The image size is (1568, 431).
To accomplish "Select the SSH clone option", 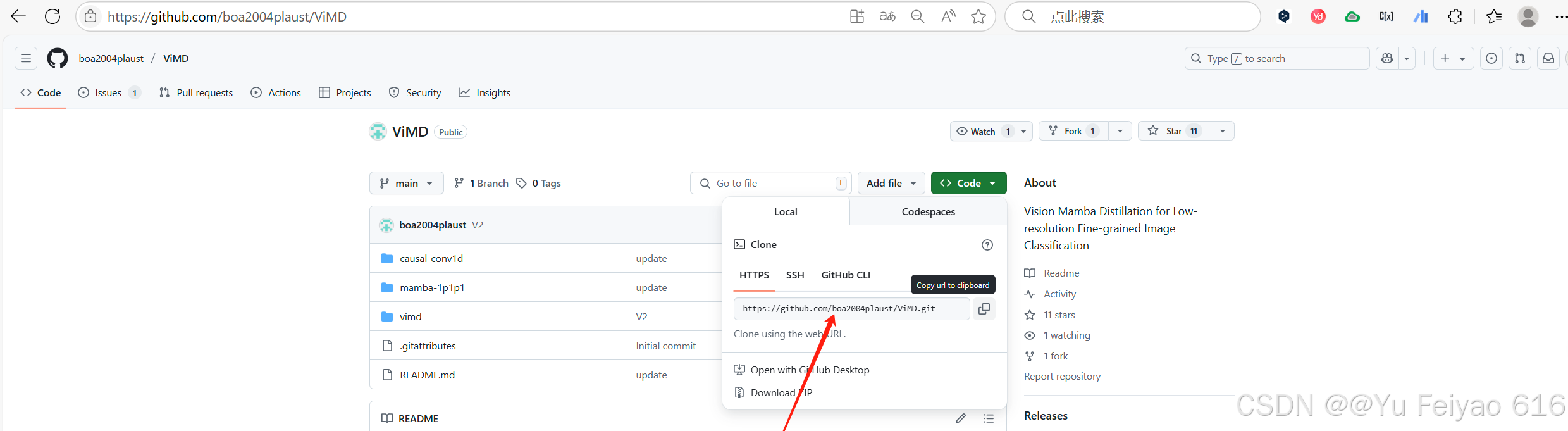I will tap(795, 275).
